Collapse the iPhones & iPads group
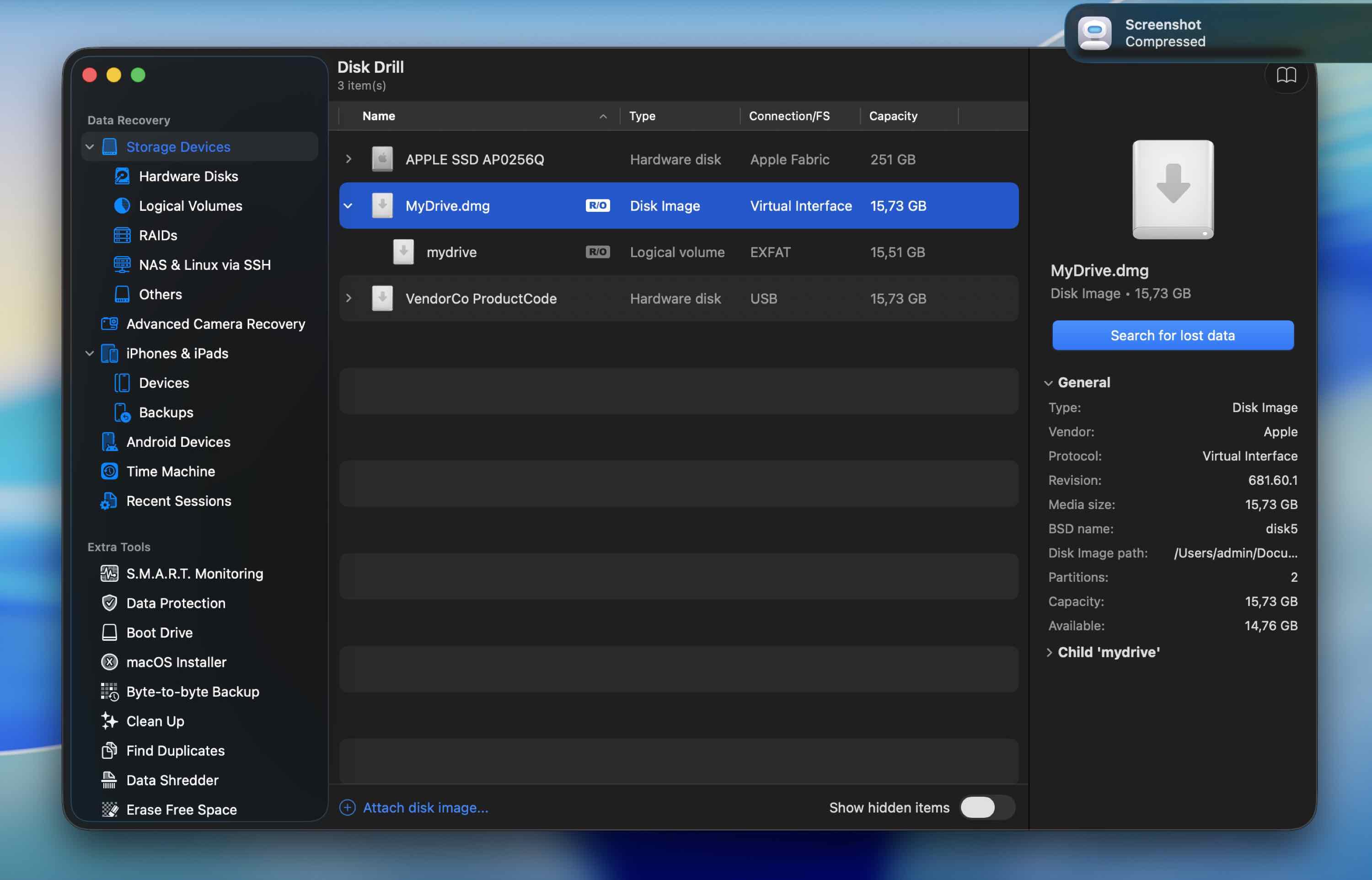The image size is (1372, 880). 90,353
